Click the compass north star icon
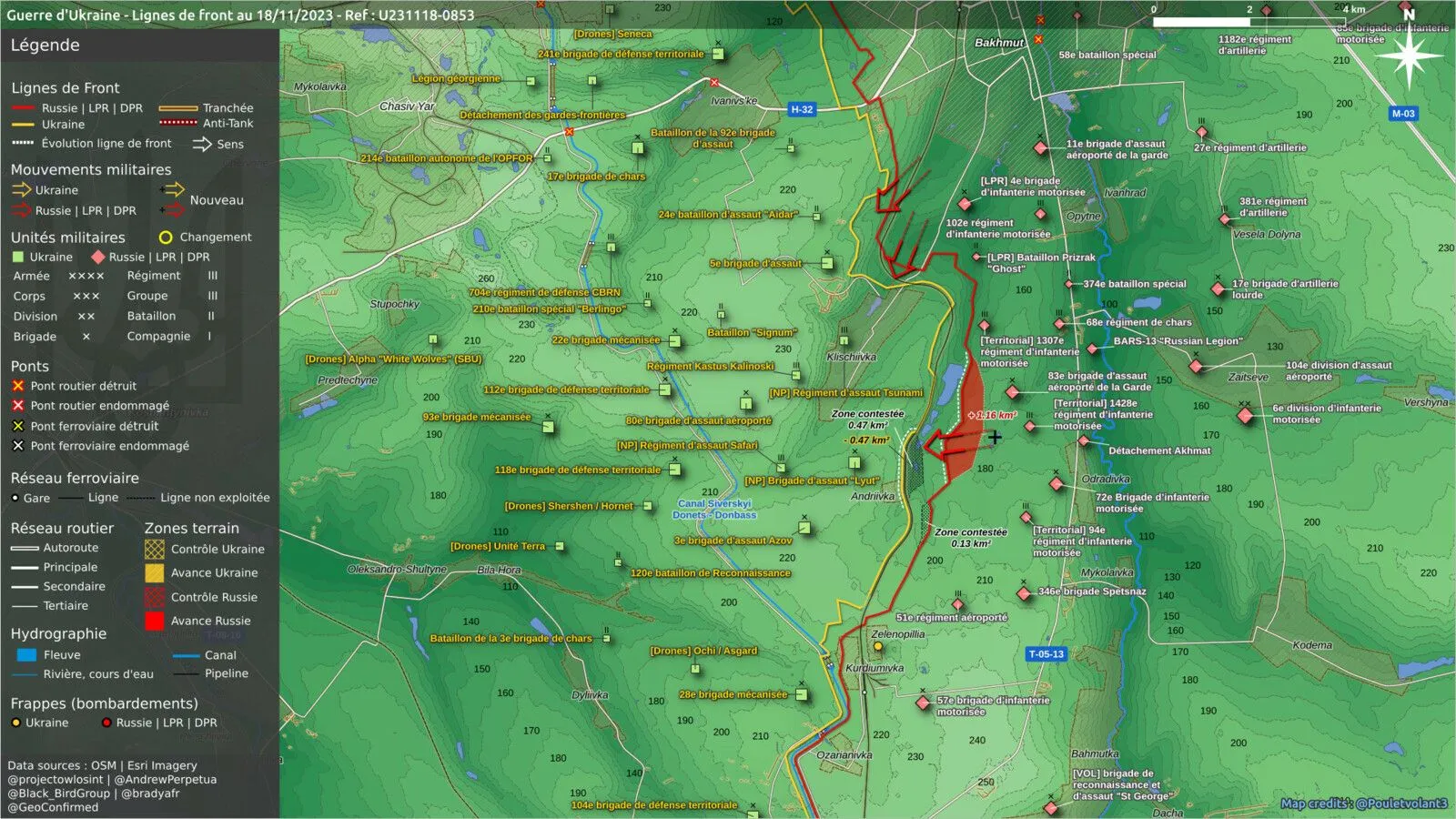The height and width of the screenshot is (819, 1456). tap(1409, 56)
